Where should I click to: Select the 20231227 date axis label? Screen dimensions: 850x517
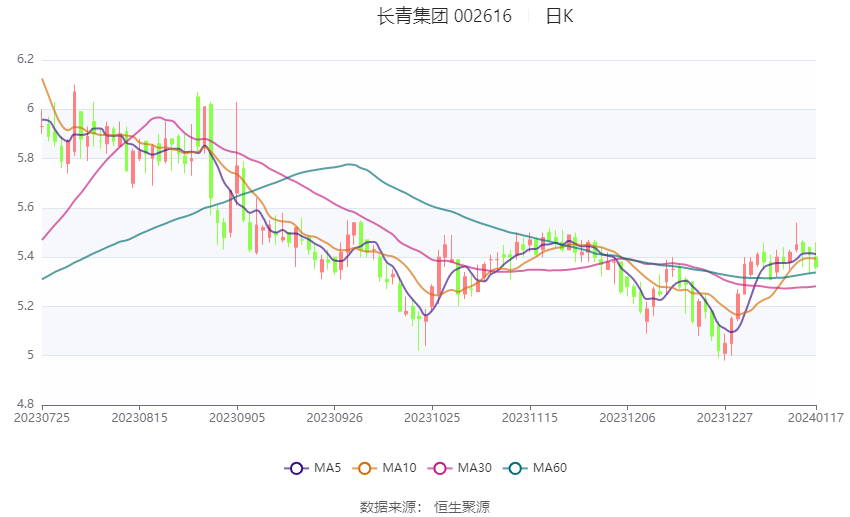[725, 418]
